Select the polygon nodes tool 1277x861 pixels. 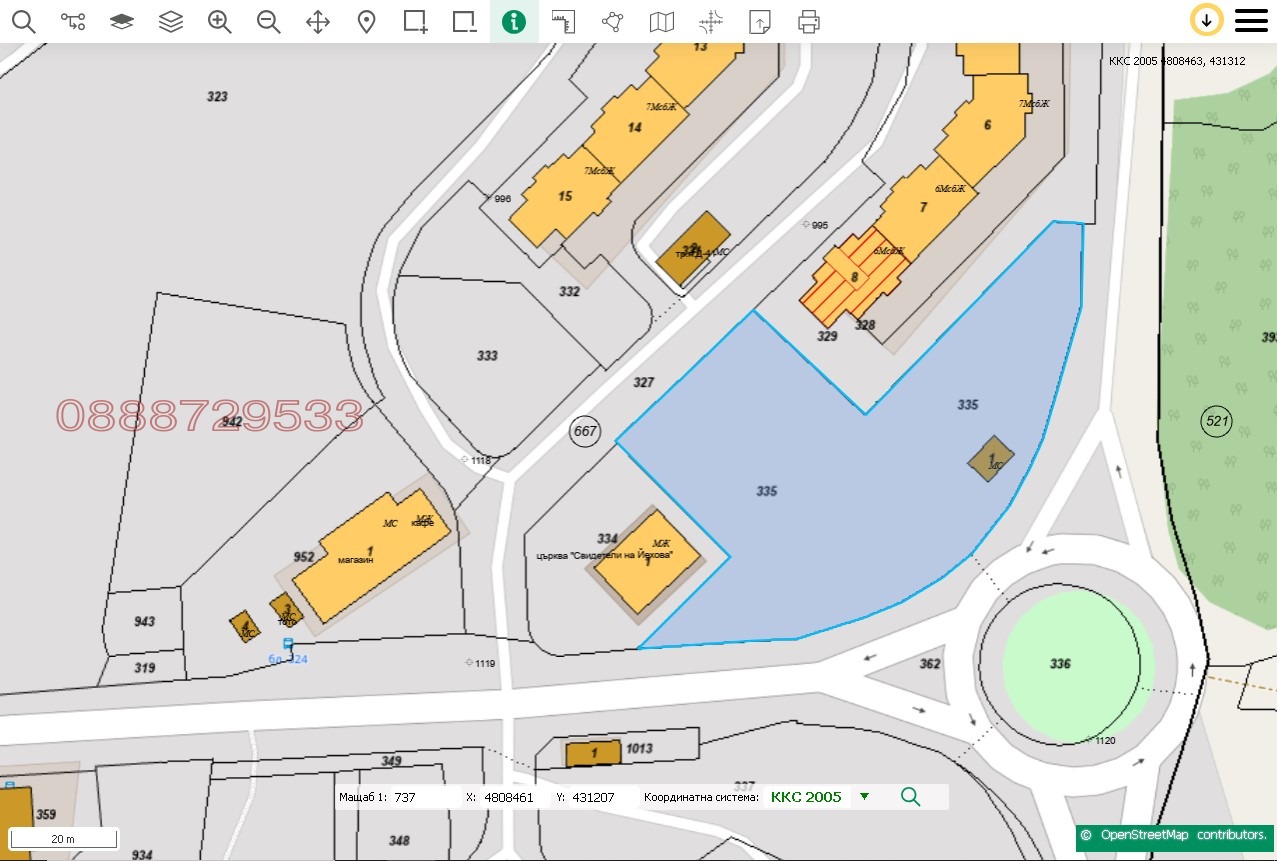coord(611,20)
